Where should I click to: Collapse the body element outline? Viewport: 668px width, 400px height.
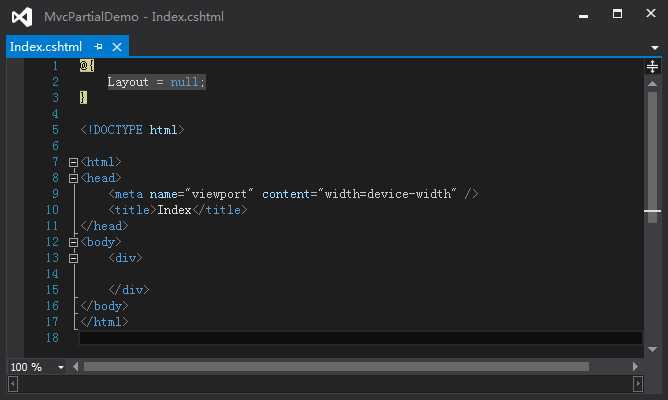[x=73, y=242]
